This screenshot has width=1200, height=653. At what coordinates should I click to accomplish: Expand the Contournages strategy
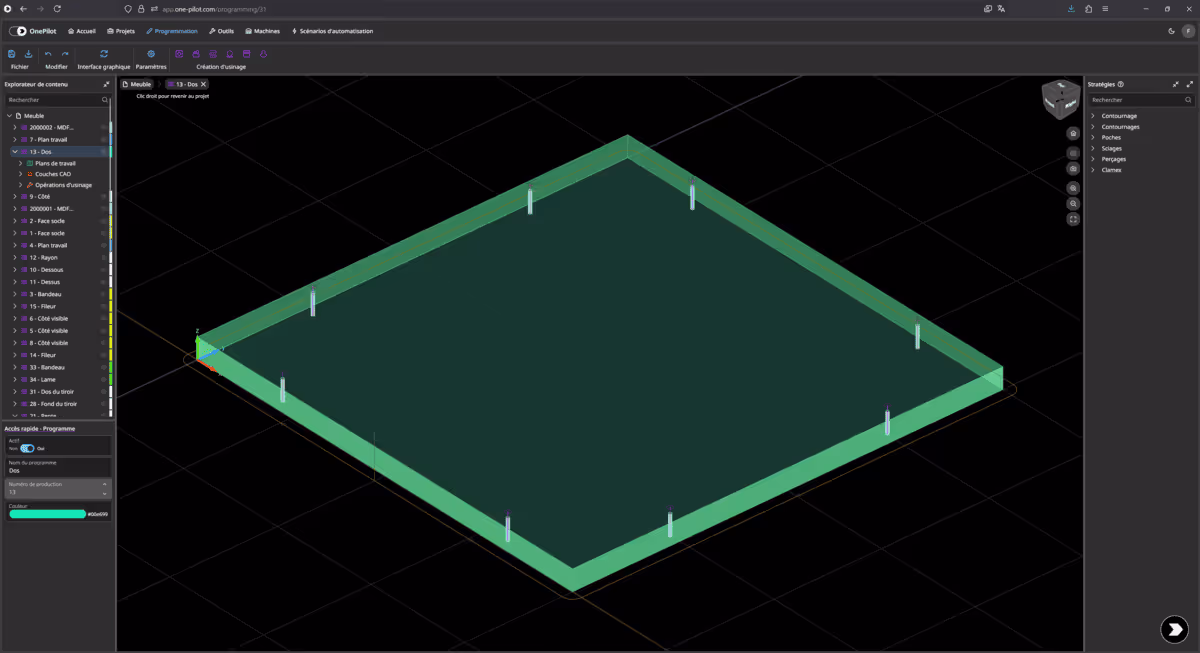tap(1093, 127)
